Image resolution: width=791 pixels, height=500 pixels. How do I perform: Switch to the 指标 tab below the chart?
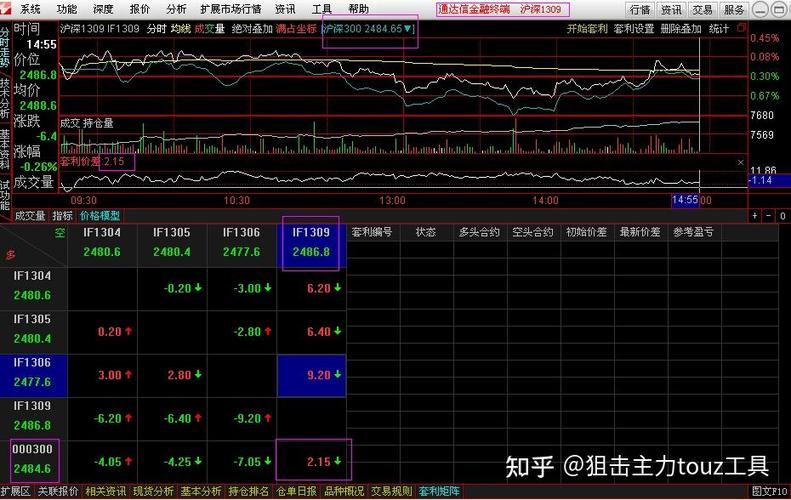(x=63, y=216)
